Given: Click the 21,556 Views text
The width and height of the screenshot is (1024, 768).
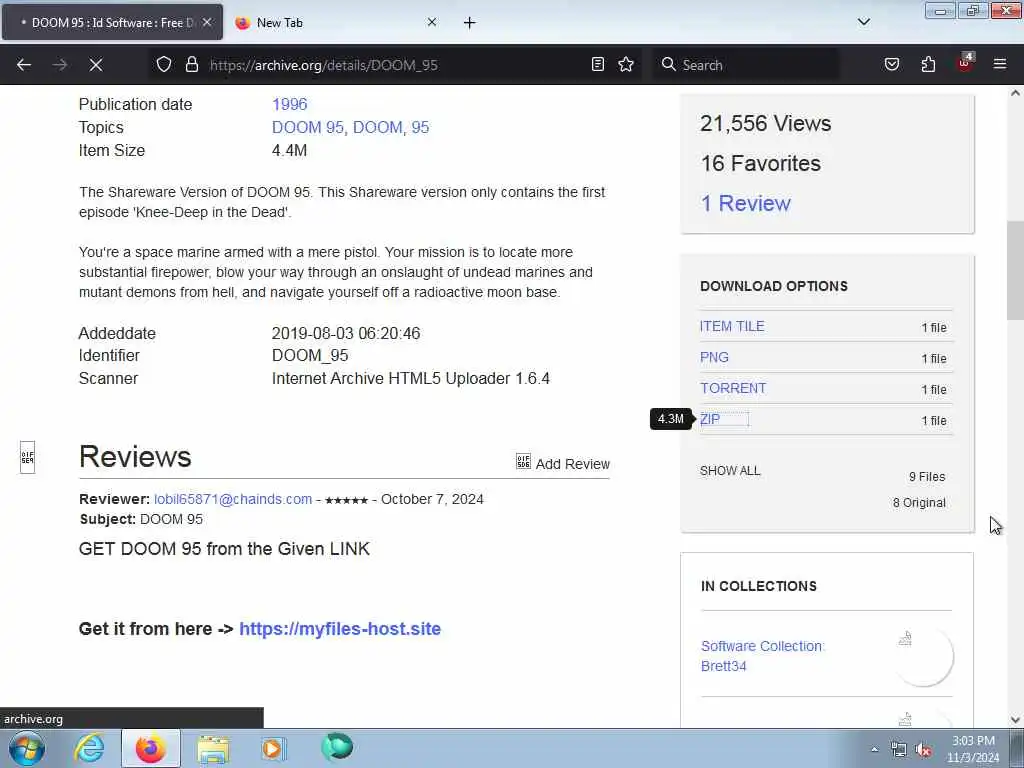Looking at the screenshot, I should (x=765, y=123).
